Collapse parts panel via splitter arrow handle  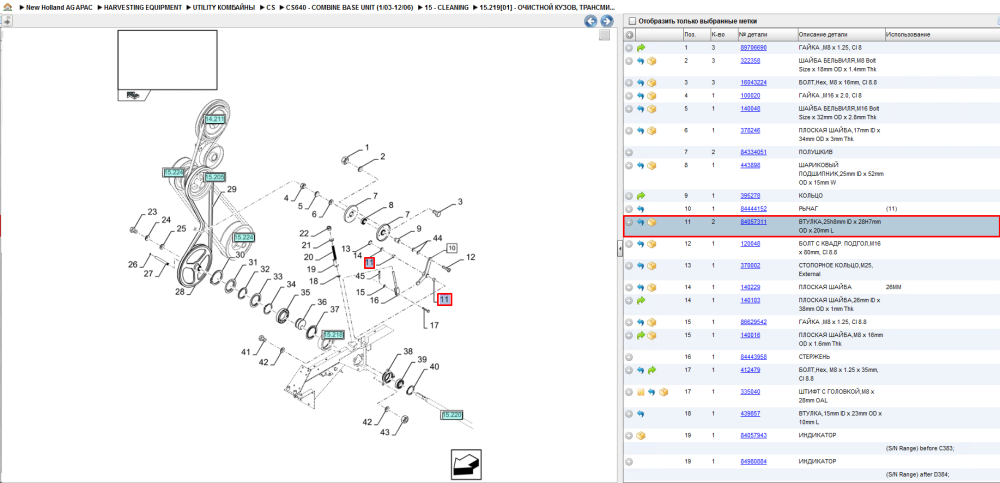coord(619,249)
